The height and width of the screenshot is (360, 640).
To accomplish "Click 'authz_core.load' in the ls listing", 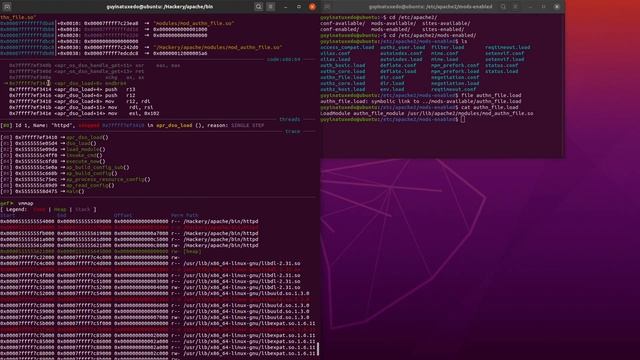I will pos(343,83).
